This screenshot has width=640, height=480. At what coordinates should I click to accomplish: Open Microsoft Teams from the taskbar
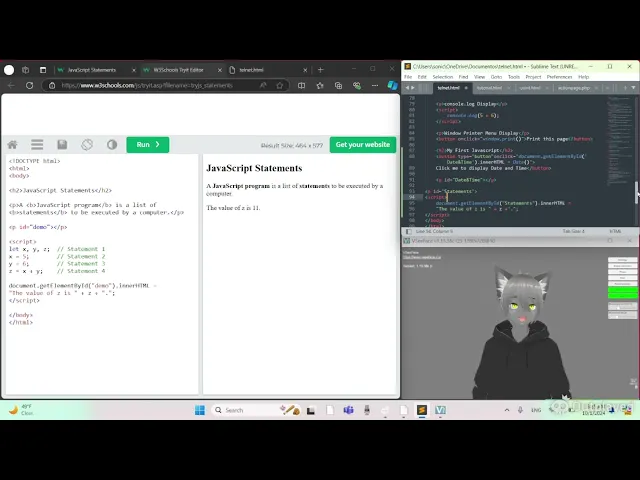(x=348, y=410)
